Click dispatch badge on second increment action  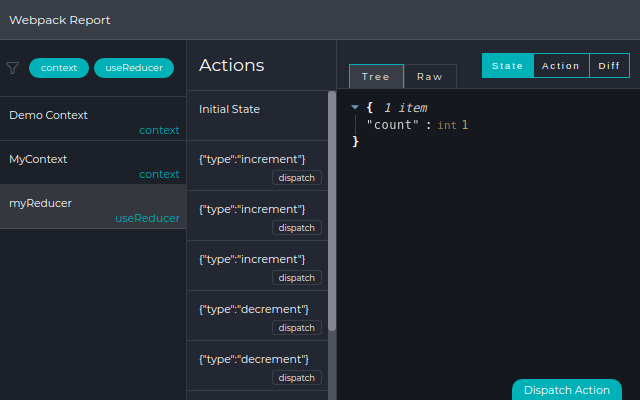[296, 228]
